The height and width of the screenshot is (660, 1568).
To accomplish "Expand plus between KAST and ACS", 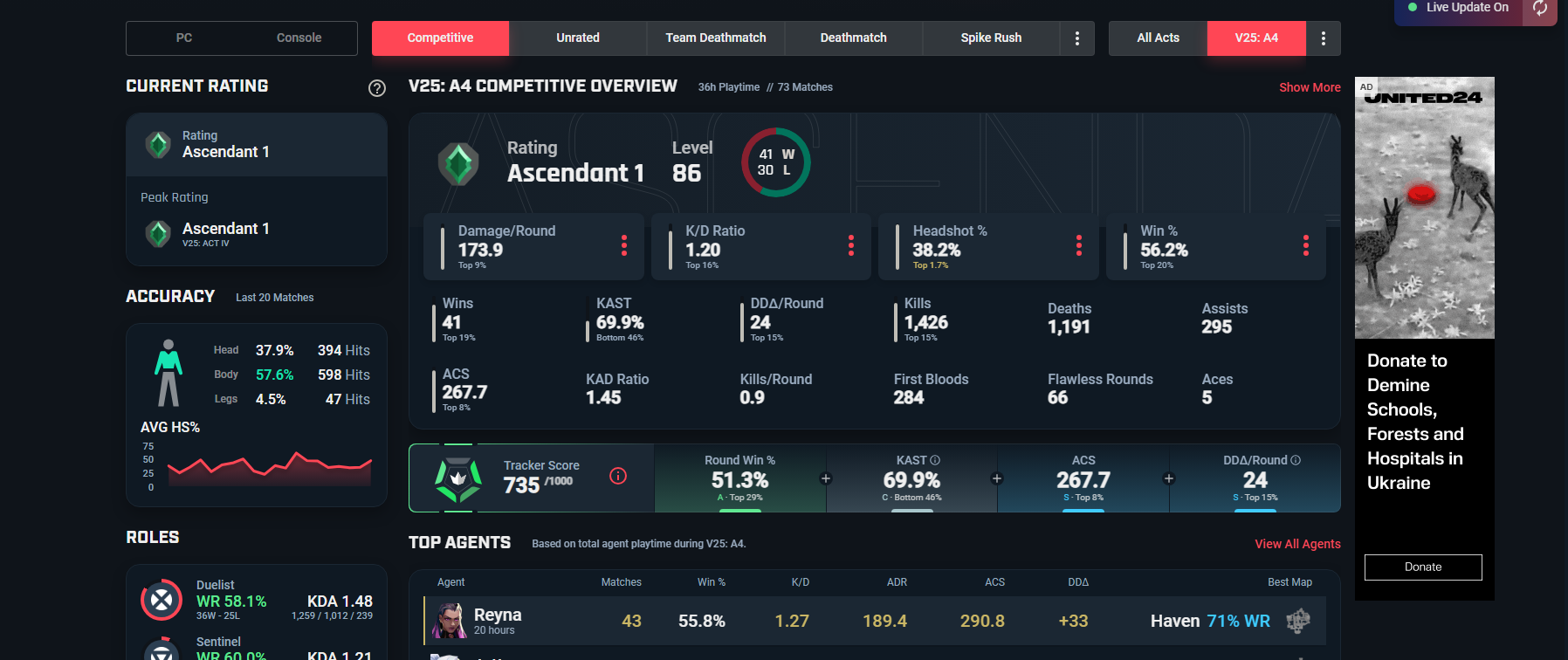I will [997, 478].
